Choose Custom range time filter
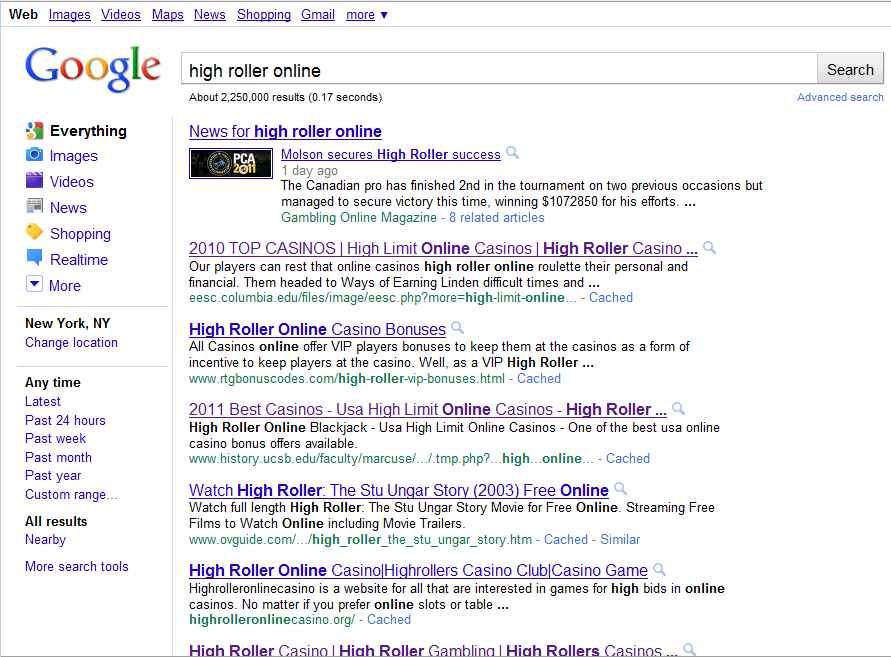This screenshot has height=657, width=891. 71,494
